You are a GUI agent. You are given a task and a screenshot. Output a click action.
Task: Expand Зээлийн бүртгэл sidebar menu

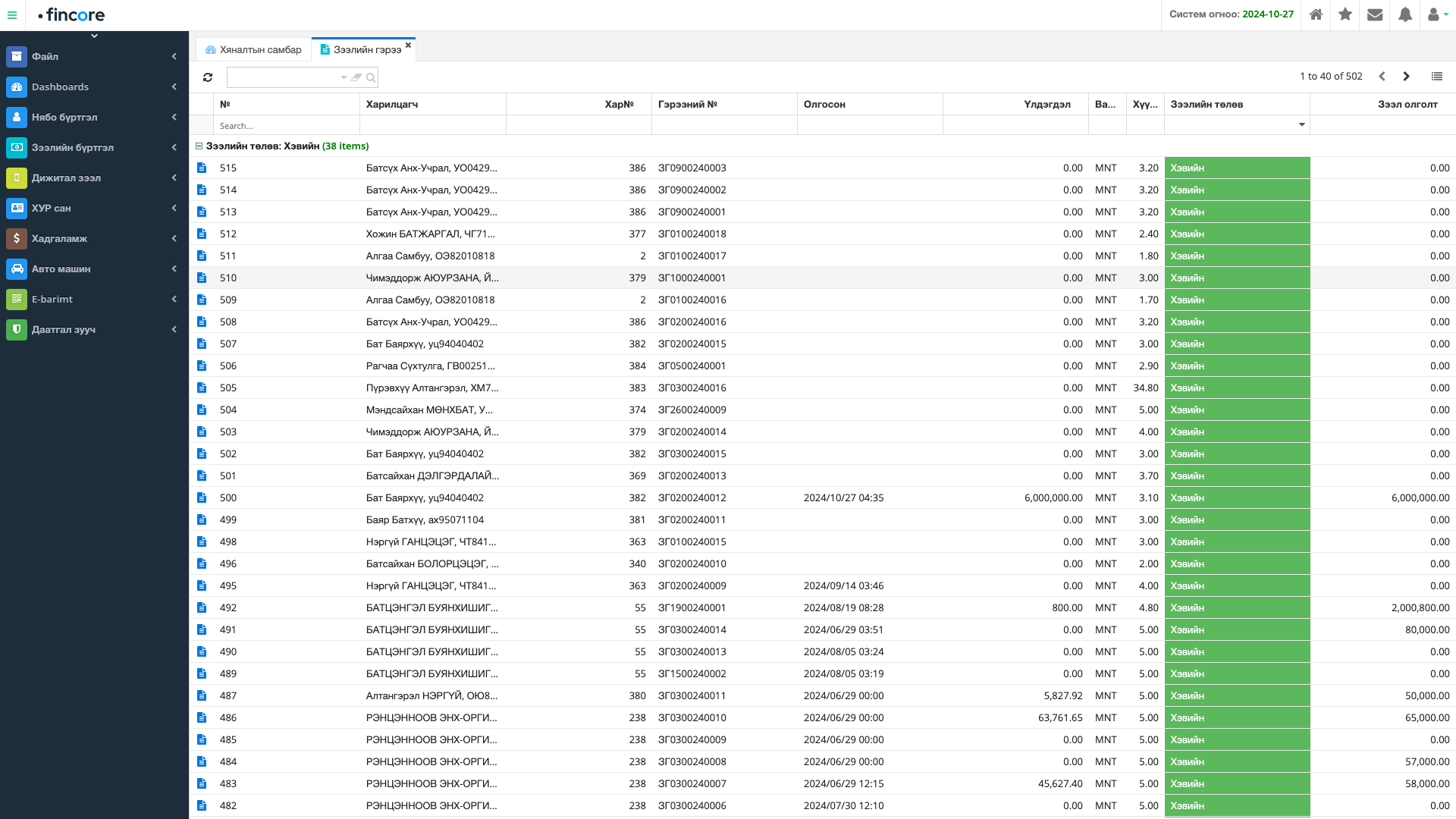coord(94,147)
